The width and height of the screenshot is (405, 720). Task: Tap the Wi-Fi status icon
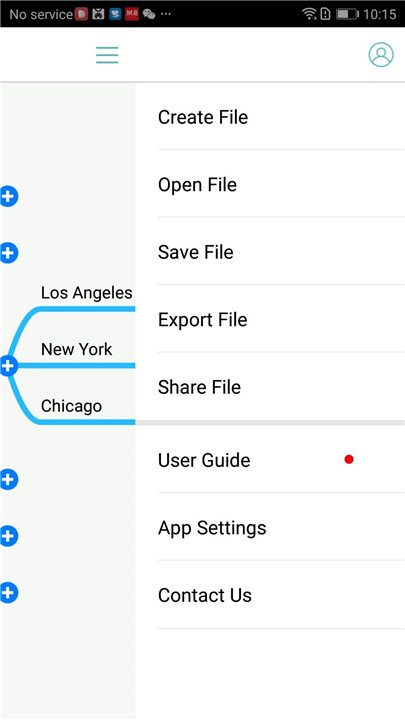pos(309,14)
